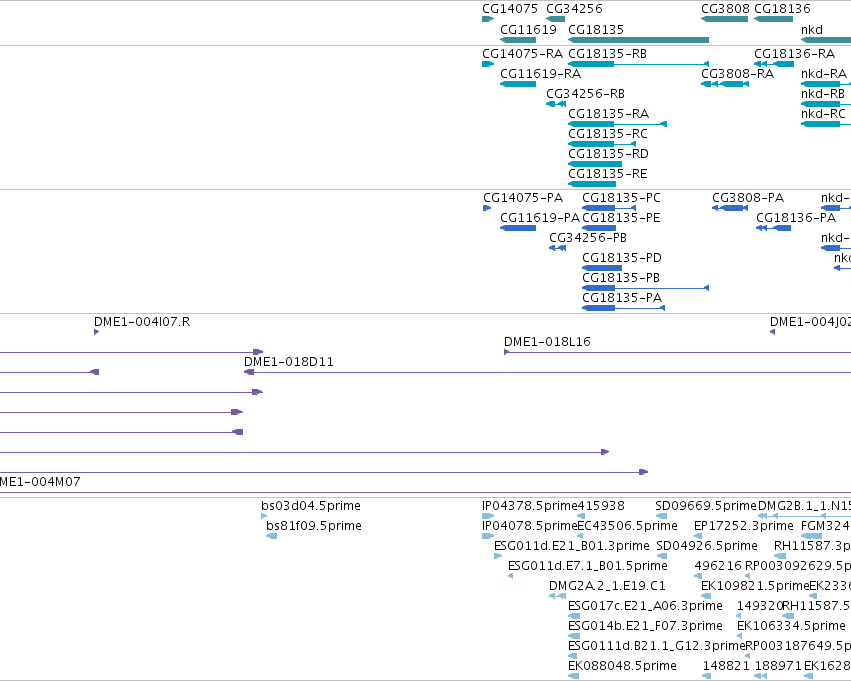
Task: Click the bs03d04.5prime EST label
Action: coord(311,506)
